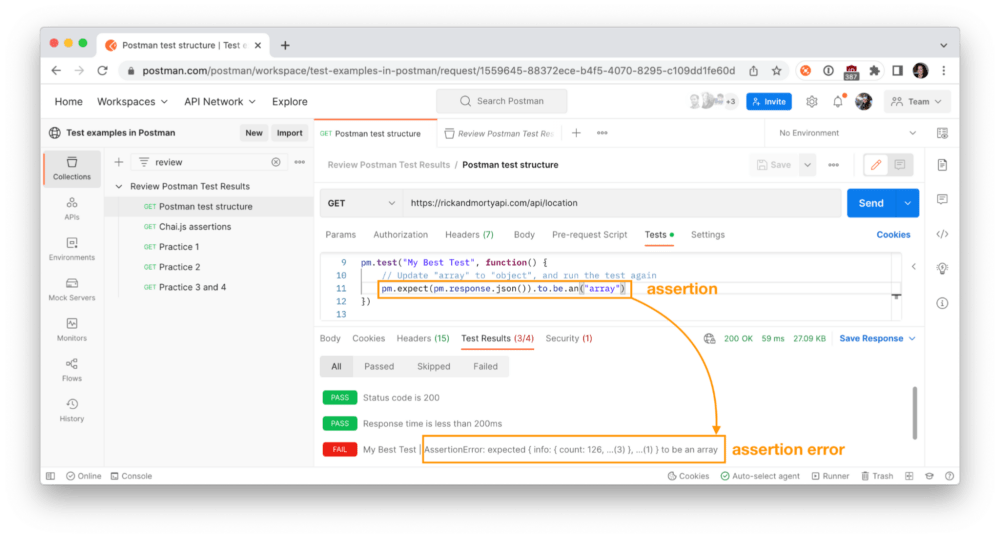Click the user avatar in Postman header
Screen dimensions: 1000x538
pyautogui.click(x=864, y=101)
